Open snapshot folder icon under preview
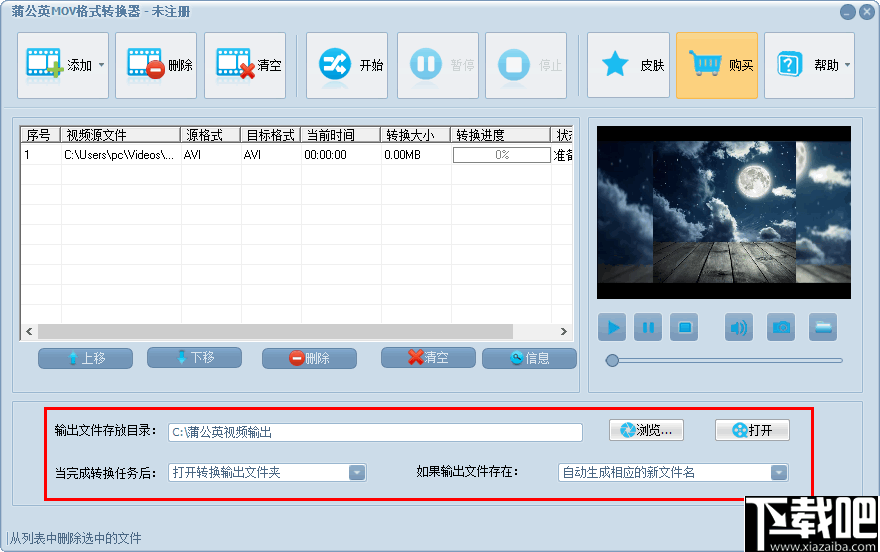Image resolution: width=880 pixels, height=552 pixels. click(823, 327)
